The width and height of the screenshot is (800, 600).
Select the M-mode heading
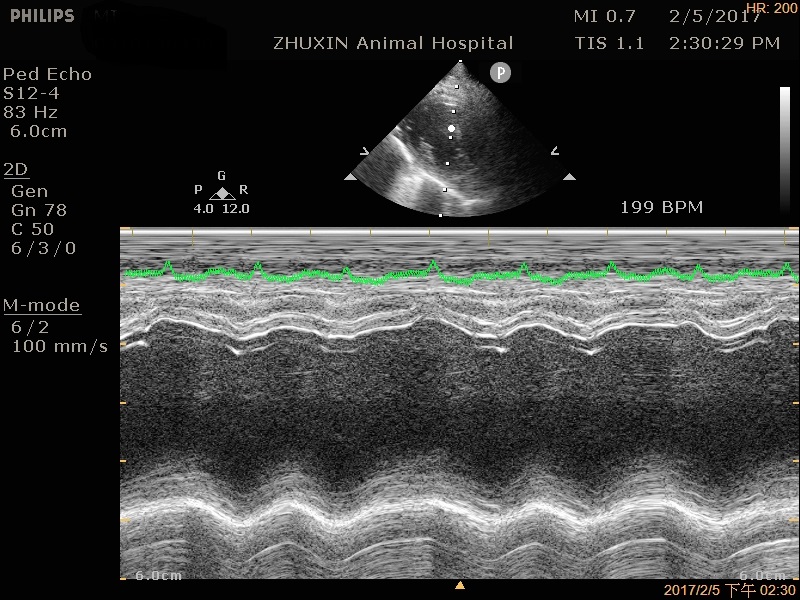pos(41,305)
